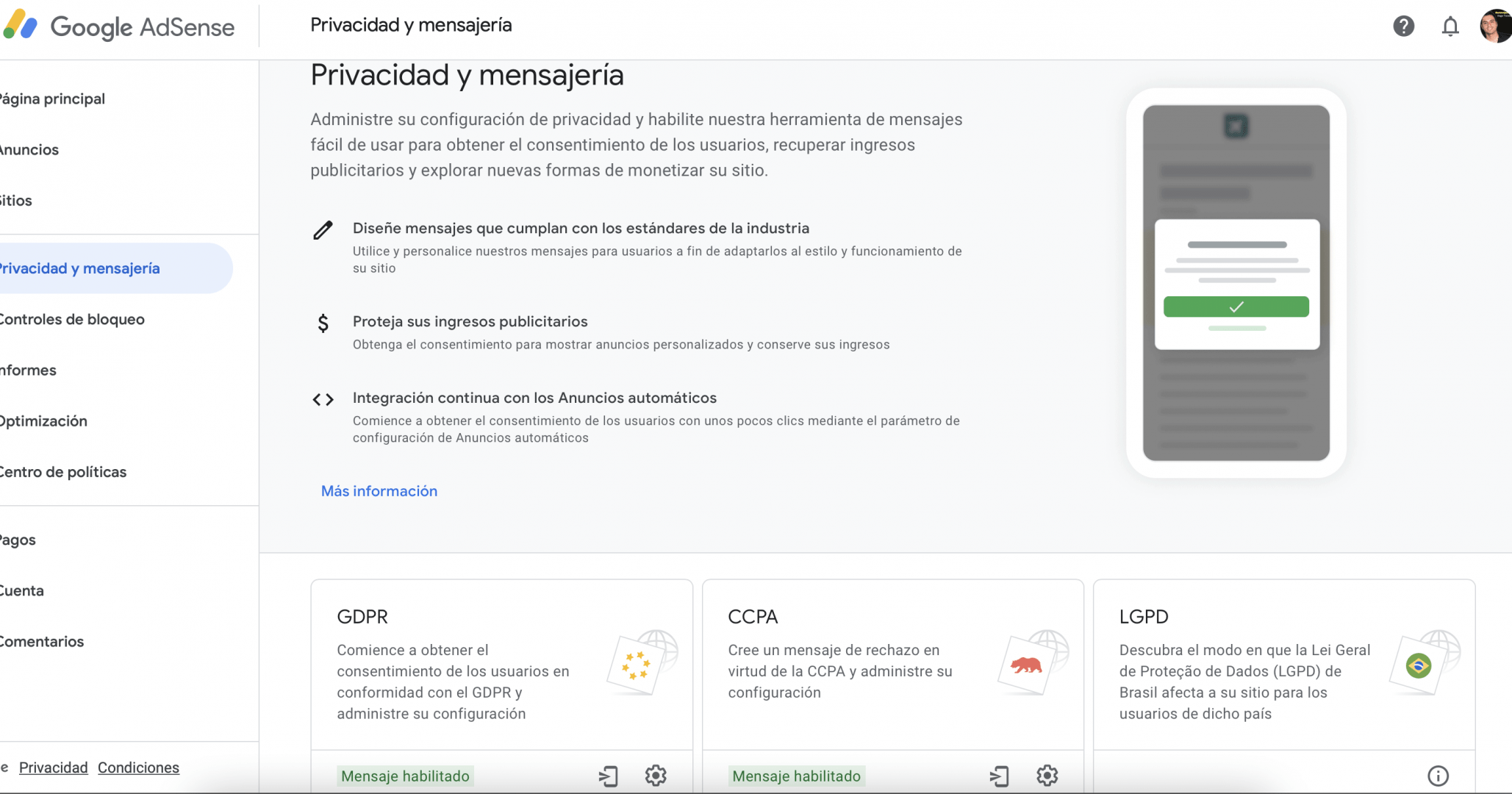
Task: Click the large Privacidad y mensajería heading
Action: [467, 75]
